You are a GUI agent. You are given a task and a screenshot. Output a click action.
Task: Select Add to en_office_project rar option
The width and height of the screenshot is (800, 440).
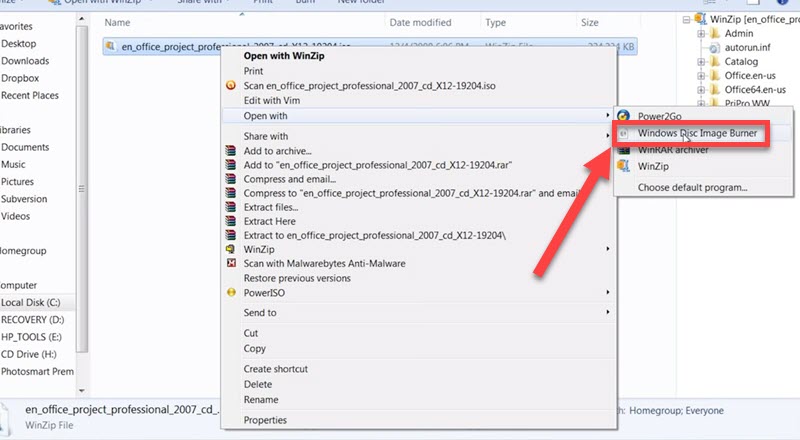point(378,165)
